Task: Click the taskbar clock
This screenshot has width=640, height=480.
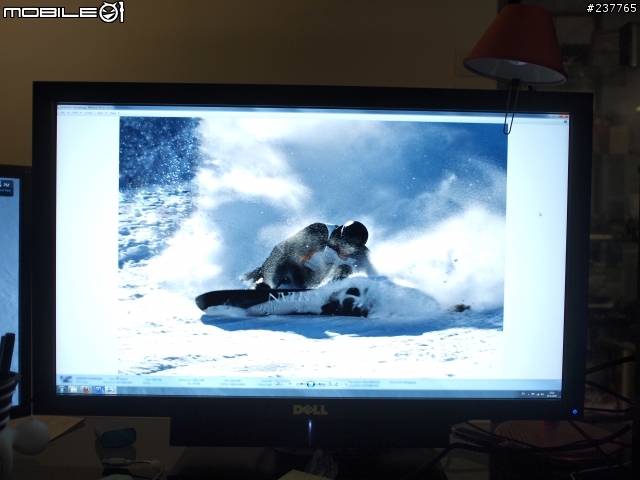Action: 551,394
